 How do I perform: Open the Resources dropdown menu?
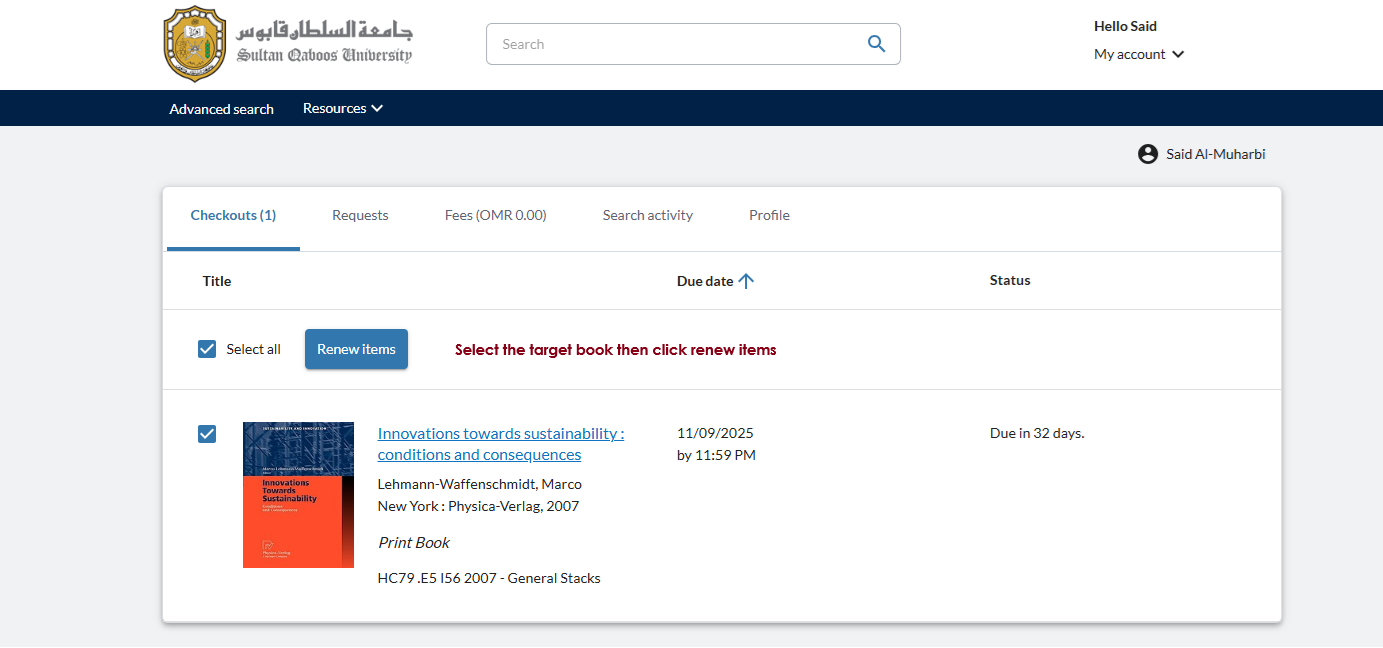click(343, 108)
